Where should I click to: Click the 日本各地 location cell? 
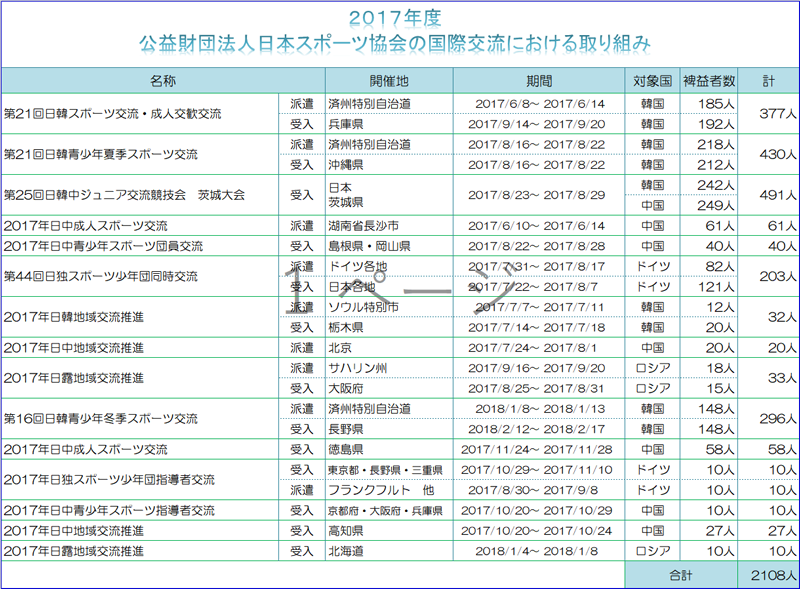389,287
